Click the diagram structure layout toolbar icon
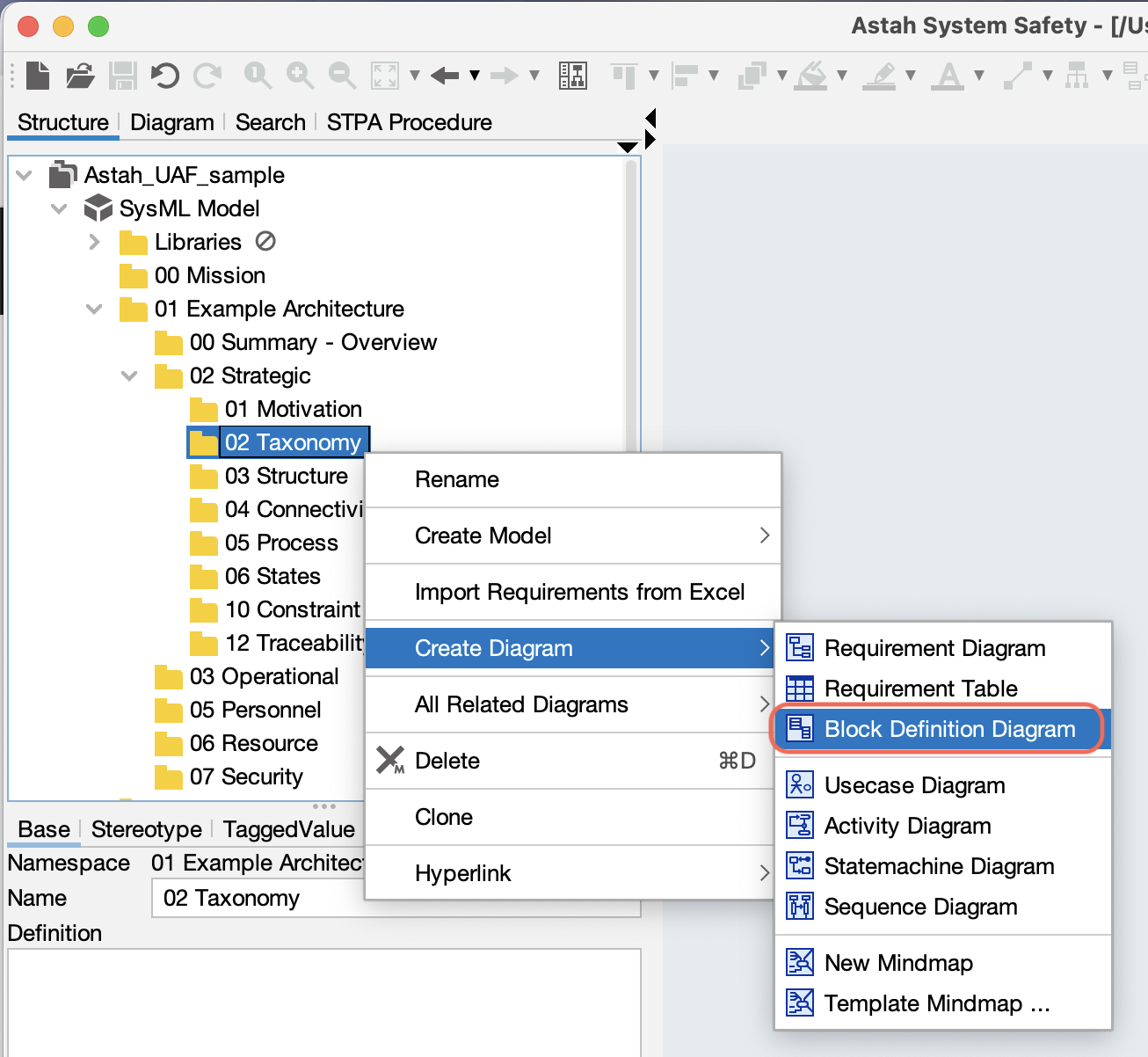The image size is (1148, 1057). point(573,76)
